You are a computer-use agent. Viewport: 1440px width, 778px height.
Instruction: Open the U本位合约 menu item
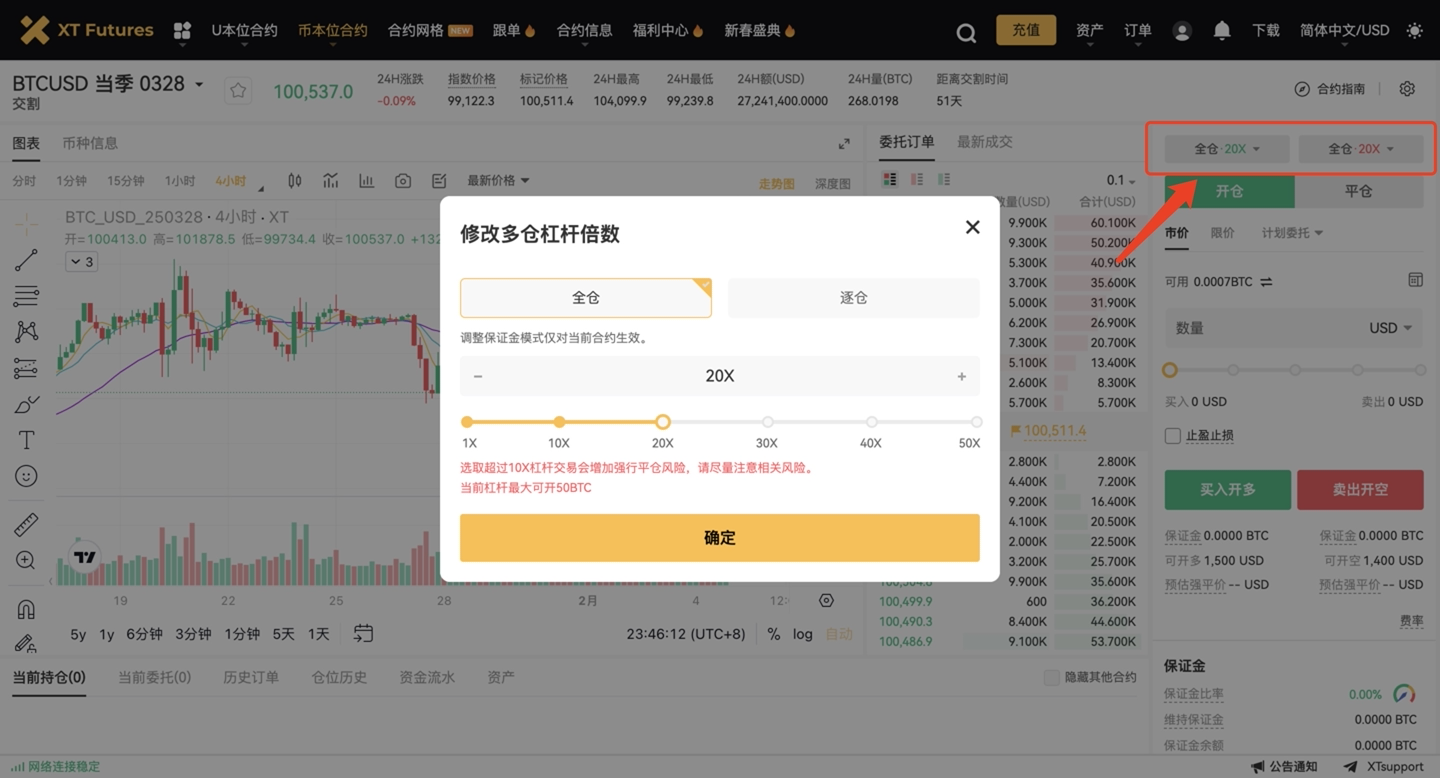pyautogui.click(x=244, y=31)
